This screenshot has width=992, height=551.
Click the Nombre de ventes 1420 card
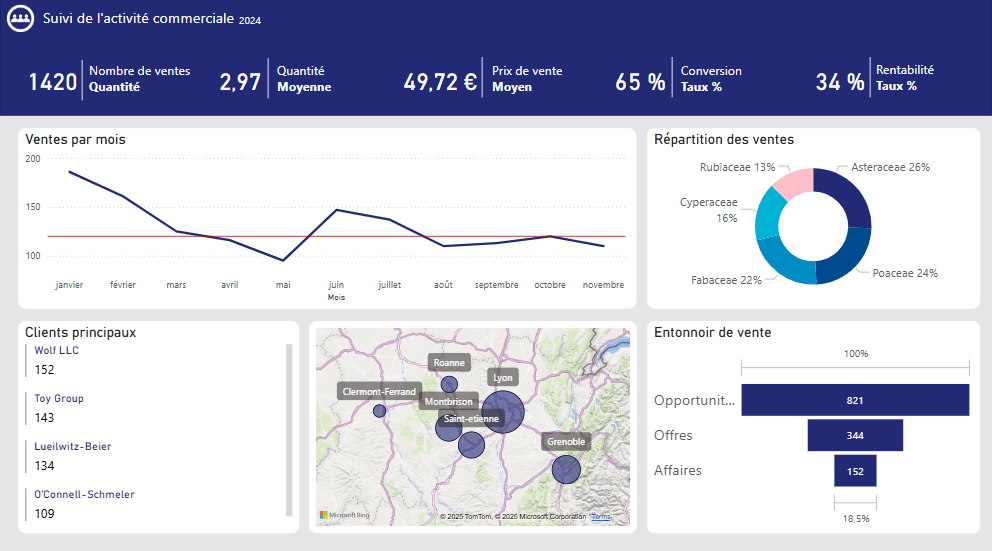[109, 80]
